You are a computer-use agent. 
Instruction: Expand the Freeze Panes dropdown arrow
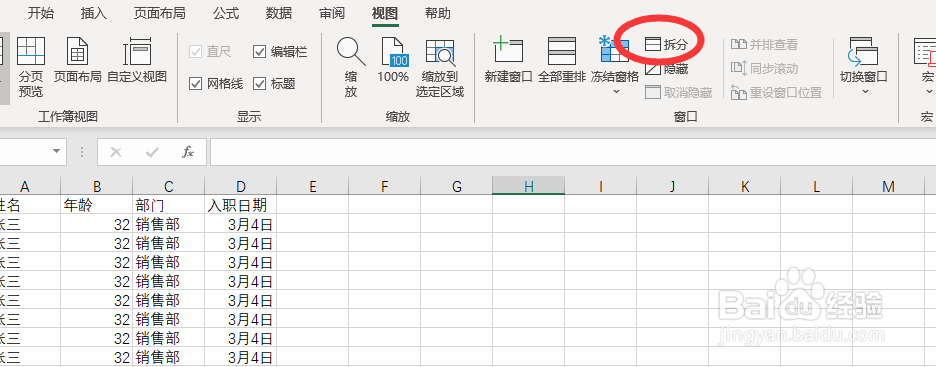click(x=617, y=91)
